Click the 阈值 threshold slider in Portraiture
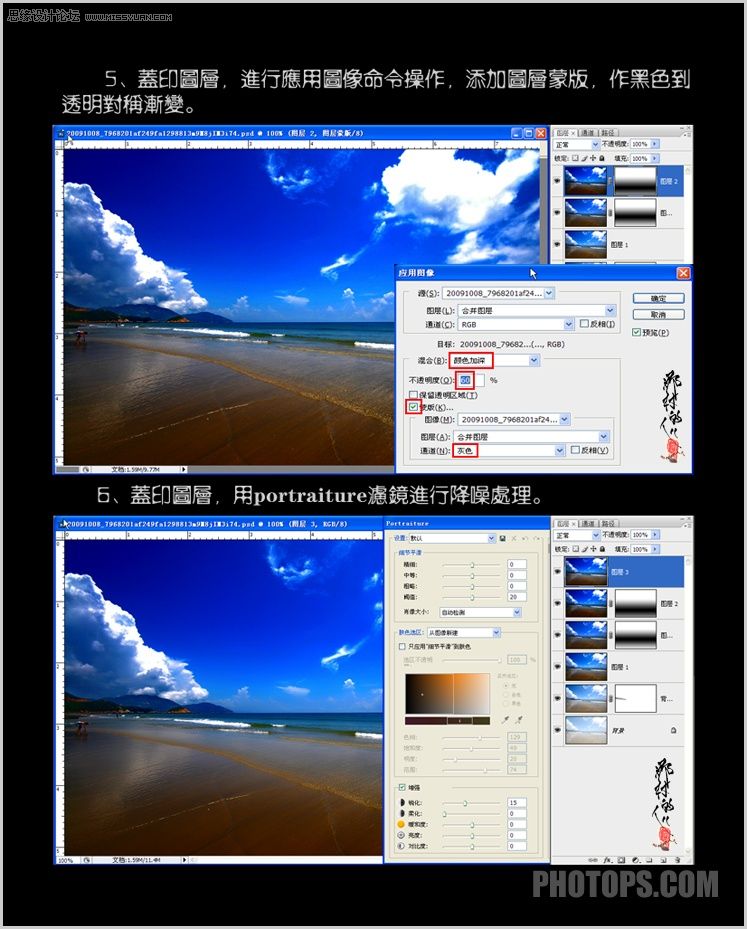The image size is (747, 929). click(x=472, y=597)
